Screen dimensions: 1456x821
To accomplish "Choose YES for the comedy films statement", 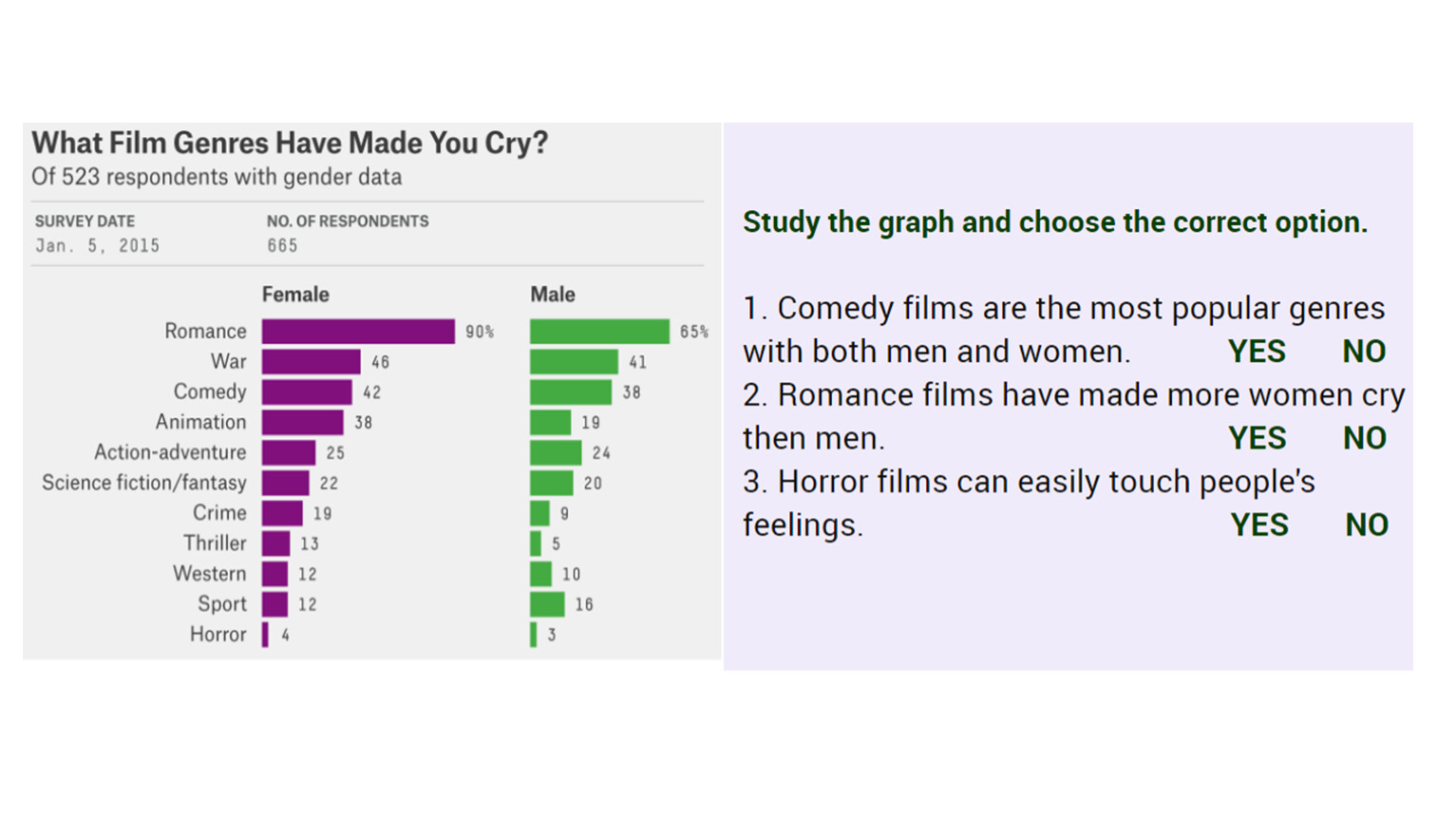I will tap(1257, 352).
